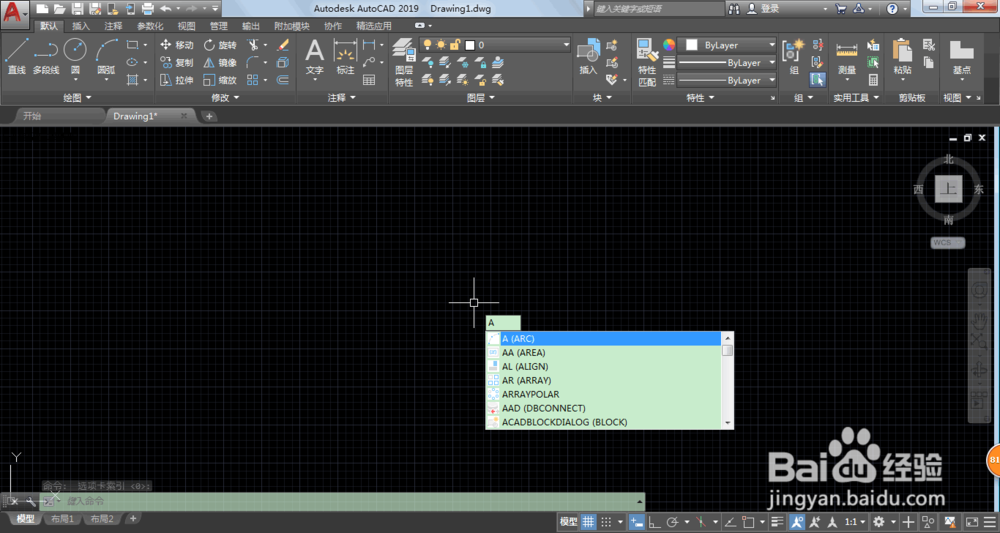The width and height of the screenshot is (1000, 533).
Task: Click the 复制 (Copy) tool
Action: point(177,62)
